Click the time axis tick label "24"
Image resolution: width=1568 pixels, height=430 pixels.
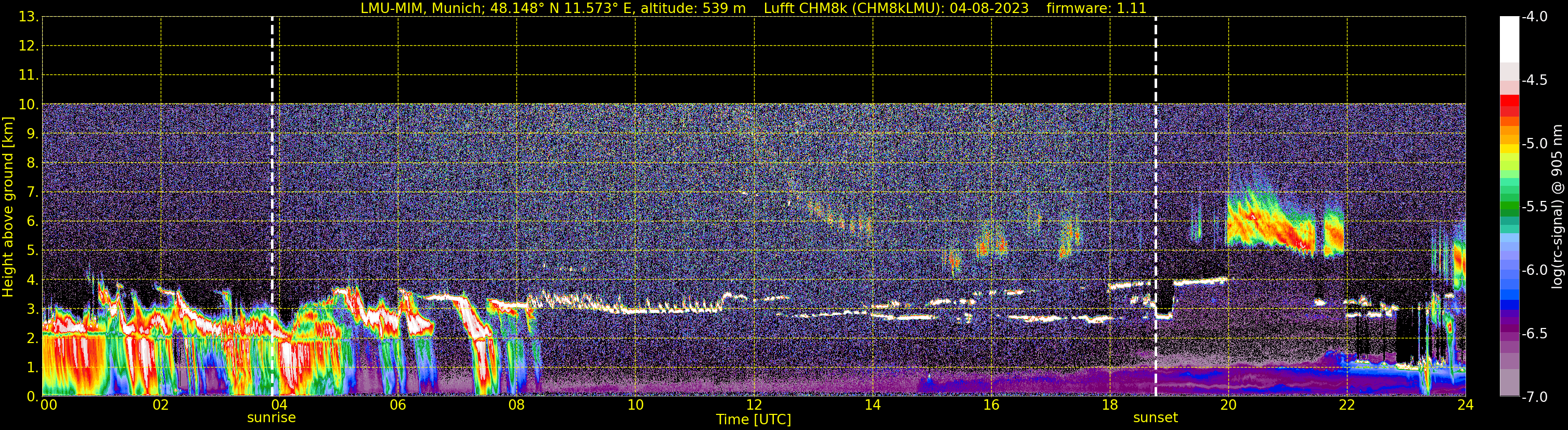[1465, 405]
